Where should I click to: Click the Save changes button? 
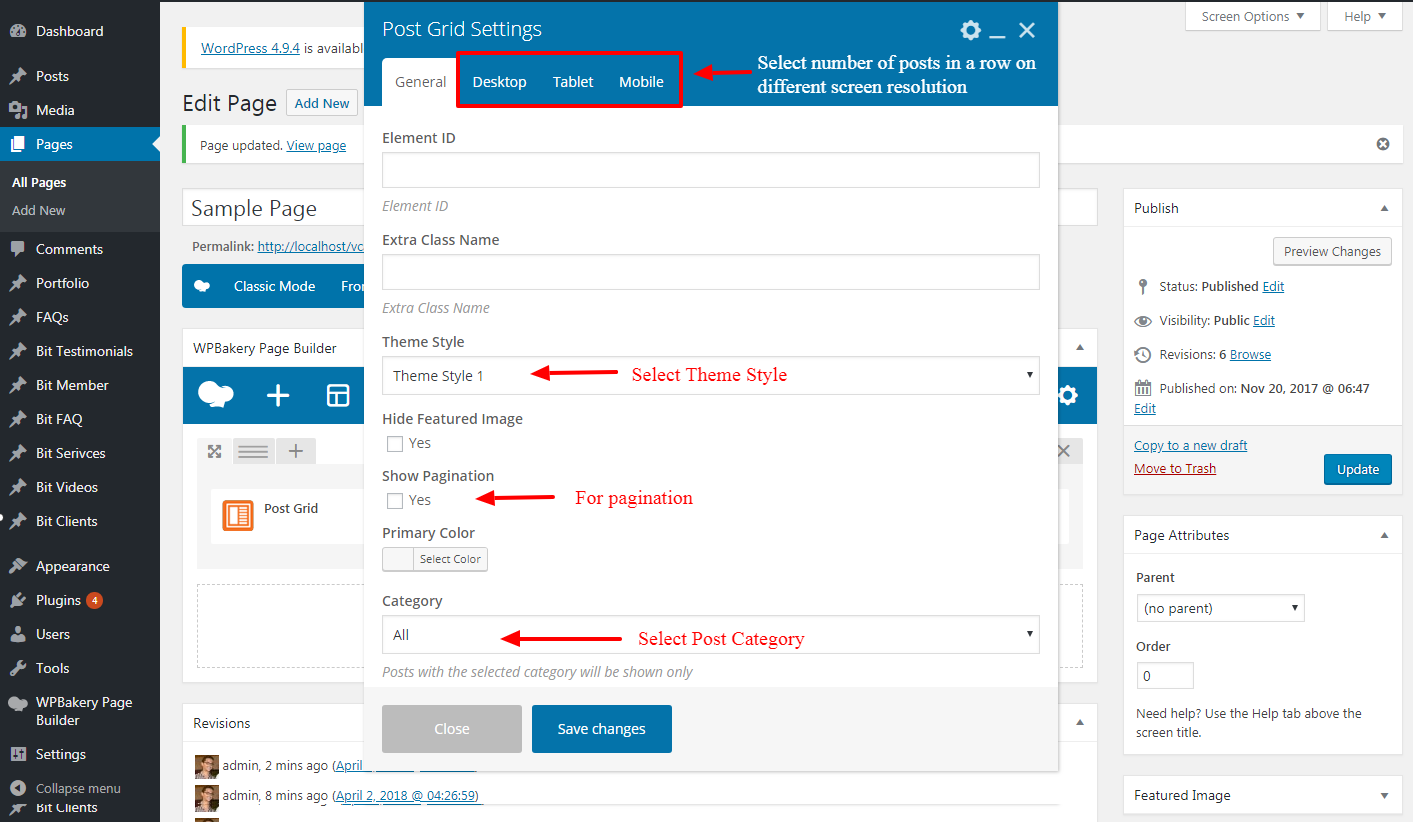[601, 729]
